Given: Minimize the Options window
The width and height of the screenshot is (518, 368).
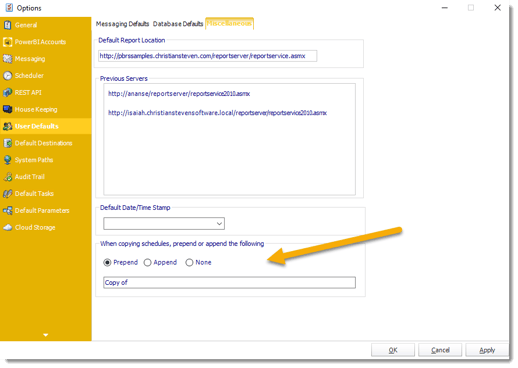Looking at the screenshot, I should 445,8.
